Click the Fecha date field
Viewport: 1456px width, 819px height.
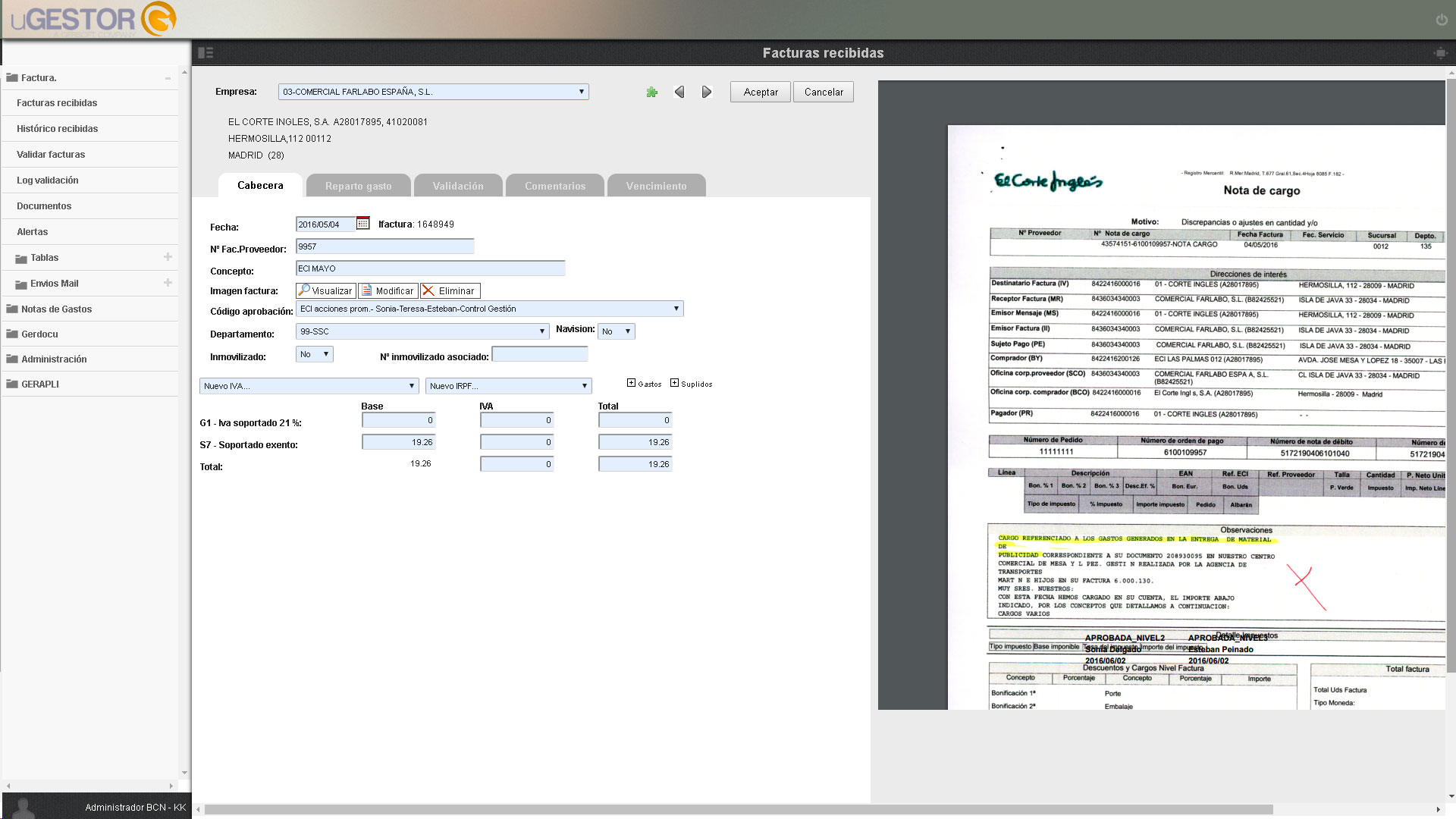[325, 224]
